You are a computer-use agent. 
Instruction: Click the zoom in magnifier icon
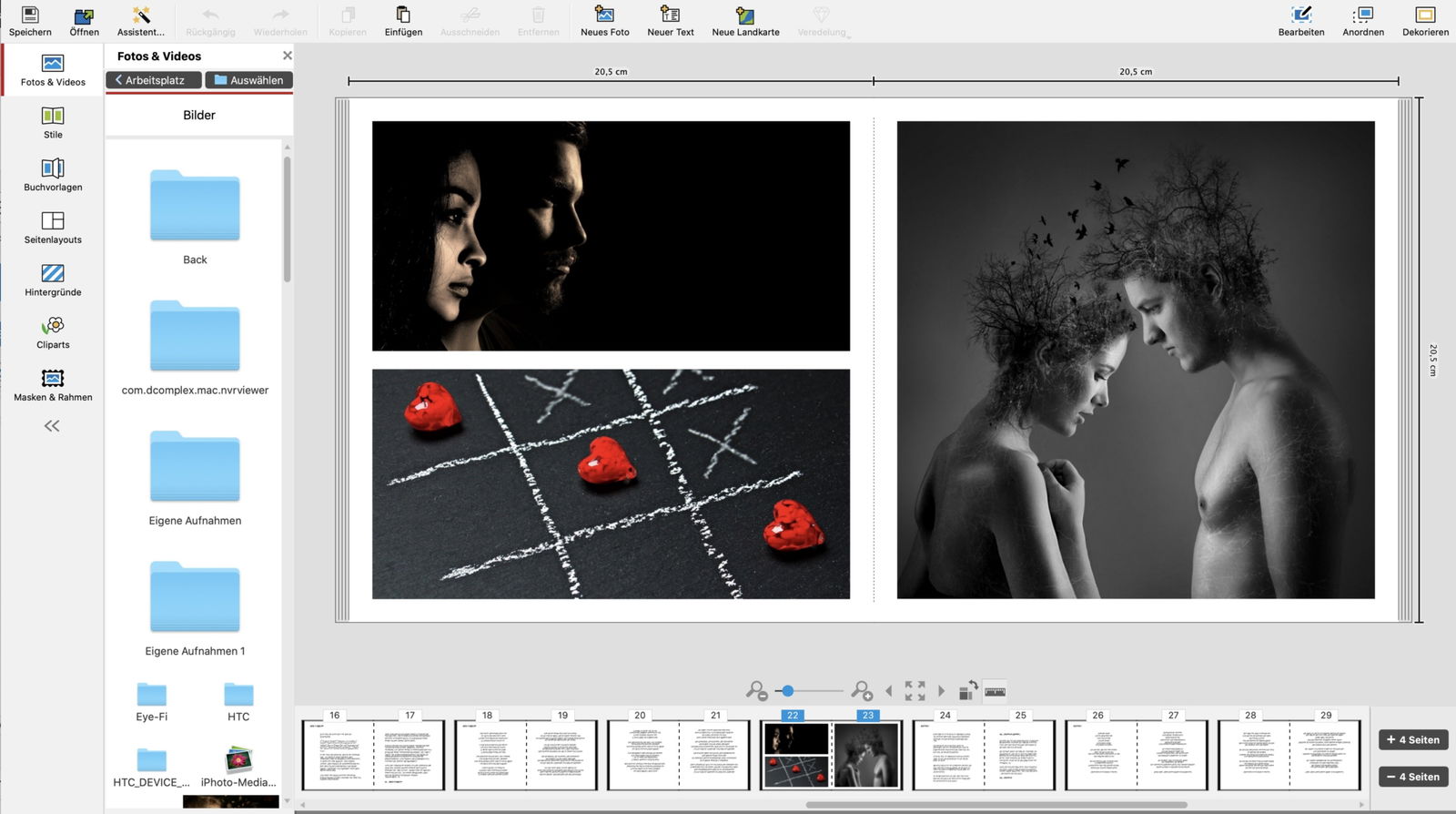pos(861,691)
